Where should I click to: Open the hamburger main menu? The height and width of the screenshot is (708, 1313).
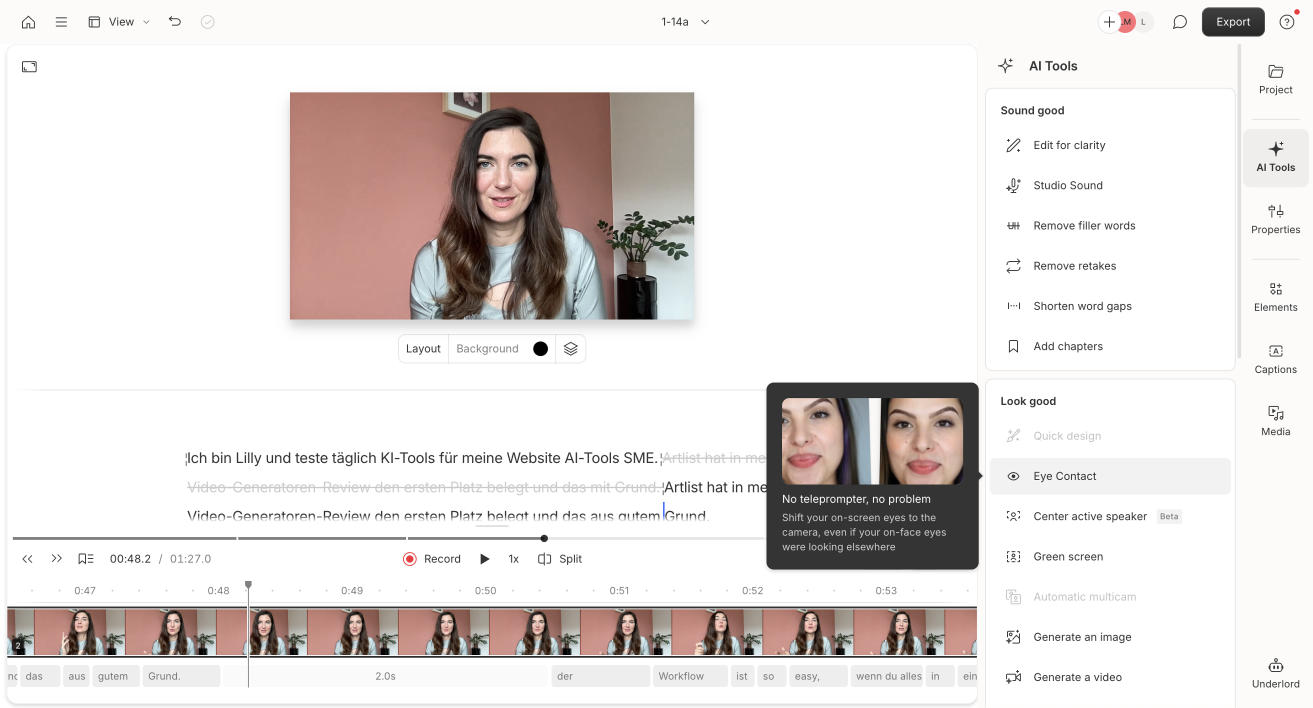(61, 22)
